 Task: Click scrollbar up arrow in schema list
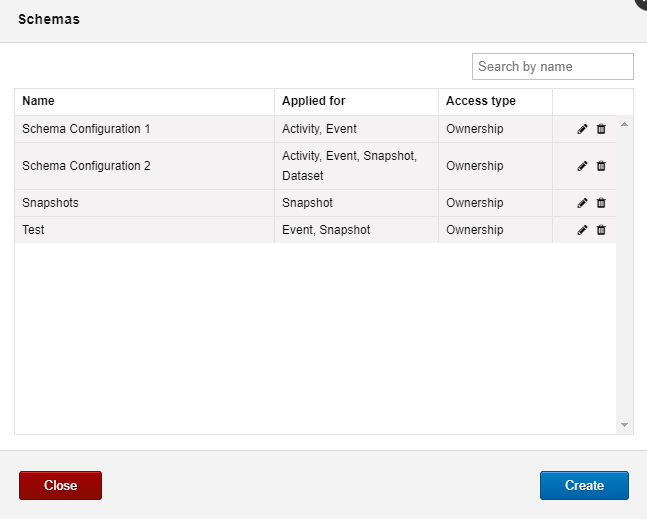624,124
